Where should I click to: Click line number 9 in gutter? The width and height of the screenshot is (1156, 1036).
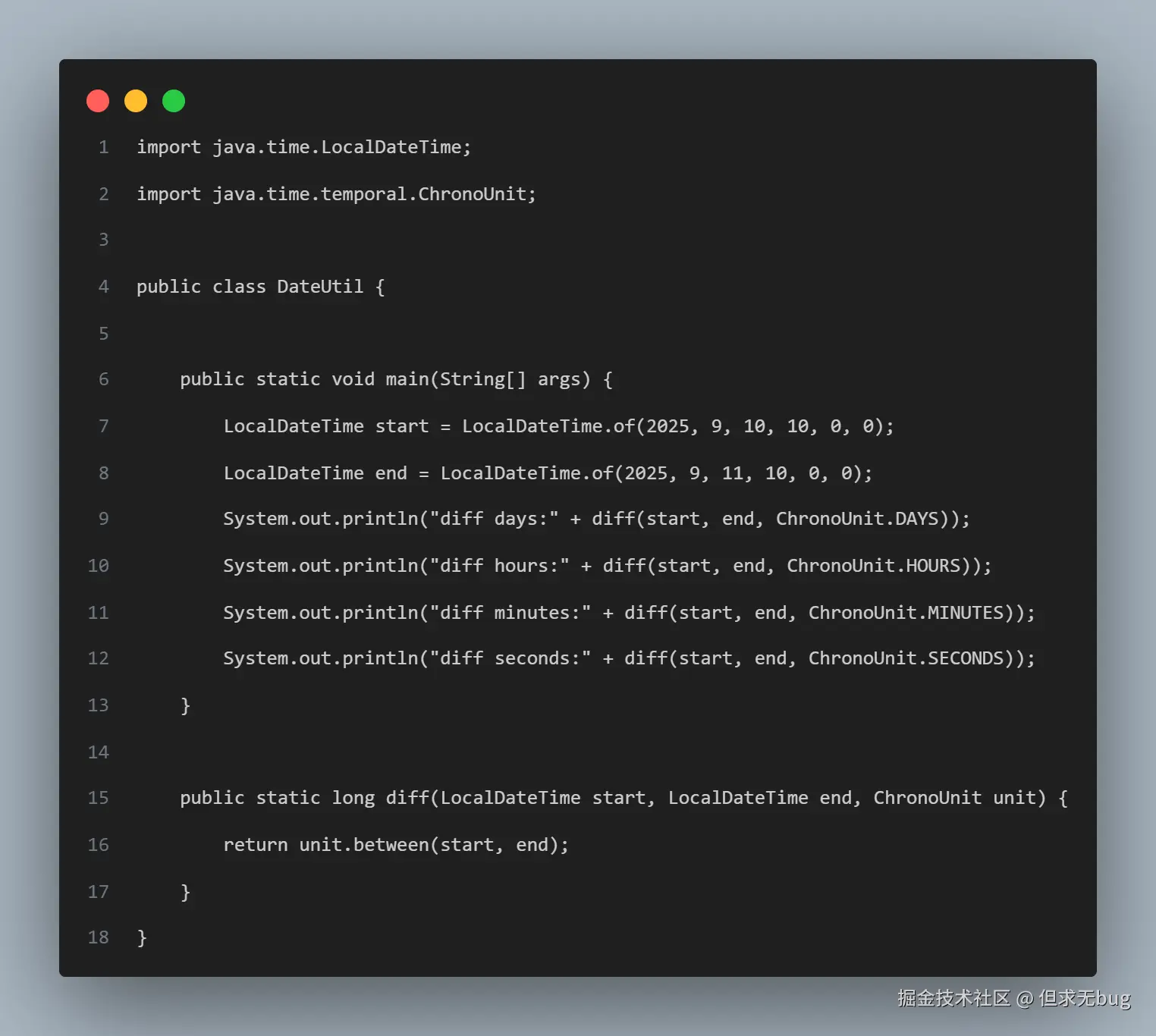tap(104, 519)
